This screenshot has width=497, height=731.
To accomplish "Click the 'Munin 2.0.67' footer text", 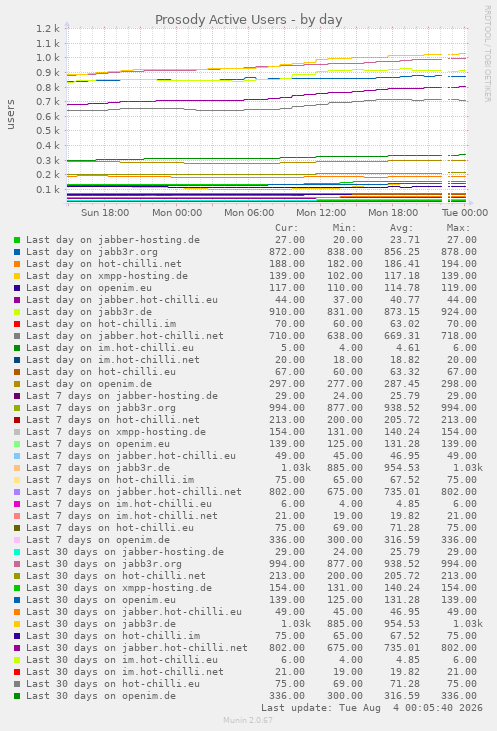I will (248, 720).
